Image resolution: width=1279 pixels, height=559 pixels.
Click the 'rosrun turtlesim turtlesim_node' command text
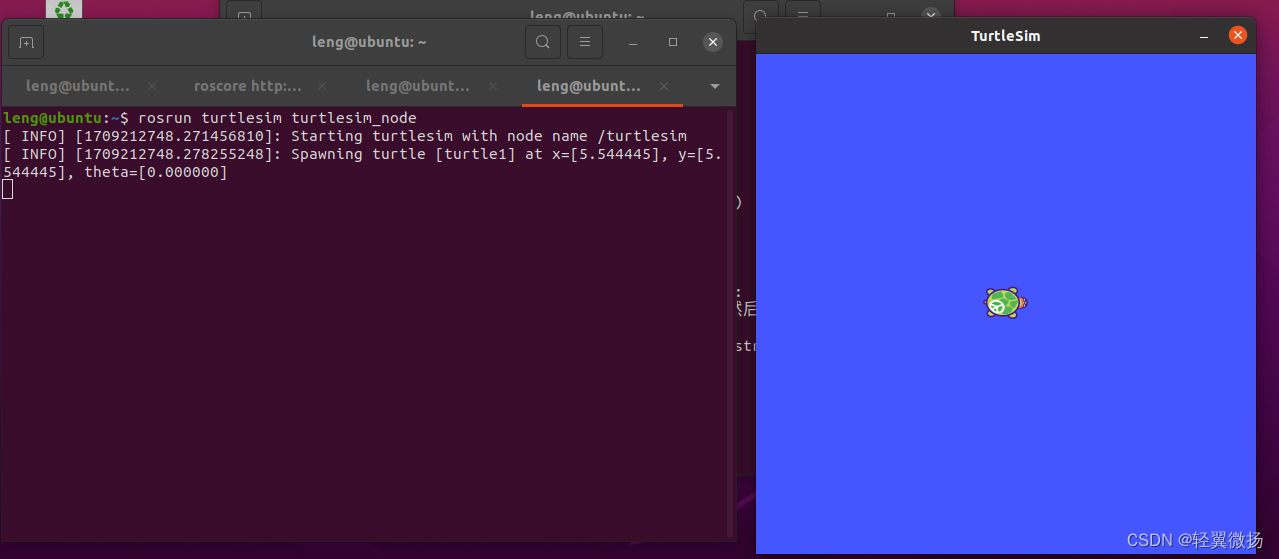point(277,118)
